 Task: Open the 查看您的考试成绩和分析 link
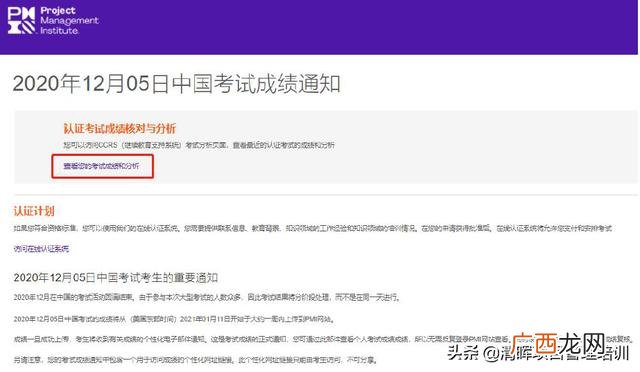101,166
